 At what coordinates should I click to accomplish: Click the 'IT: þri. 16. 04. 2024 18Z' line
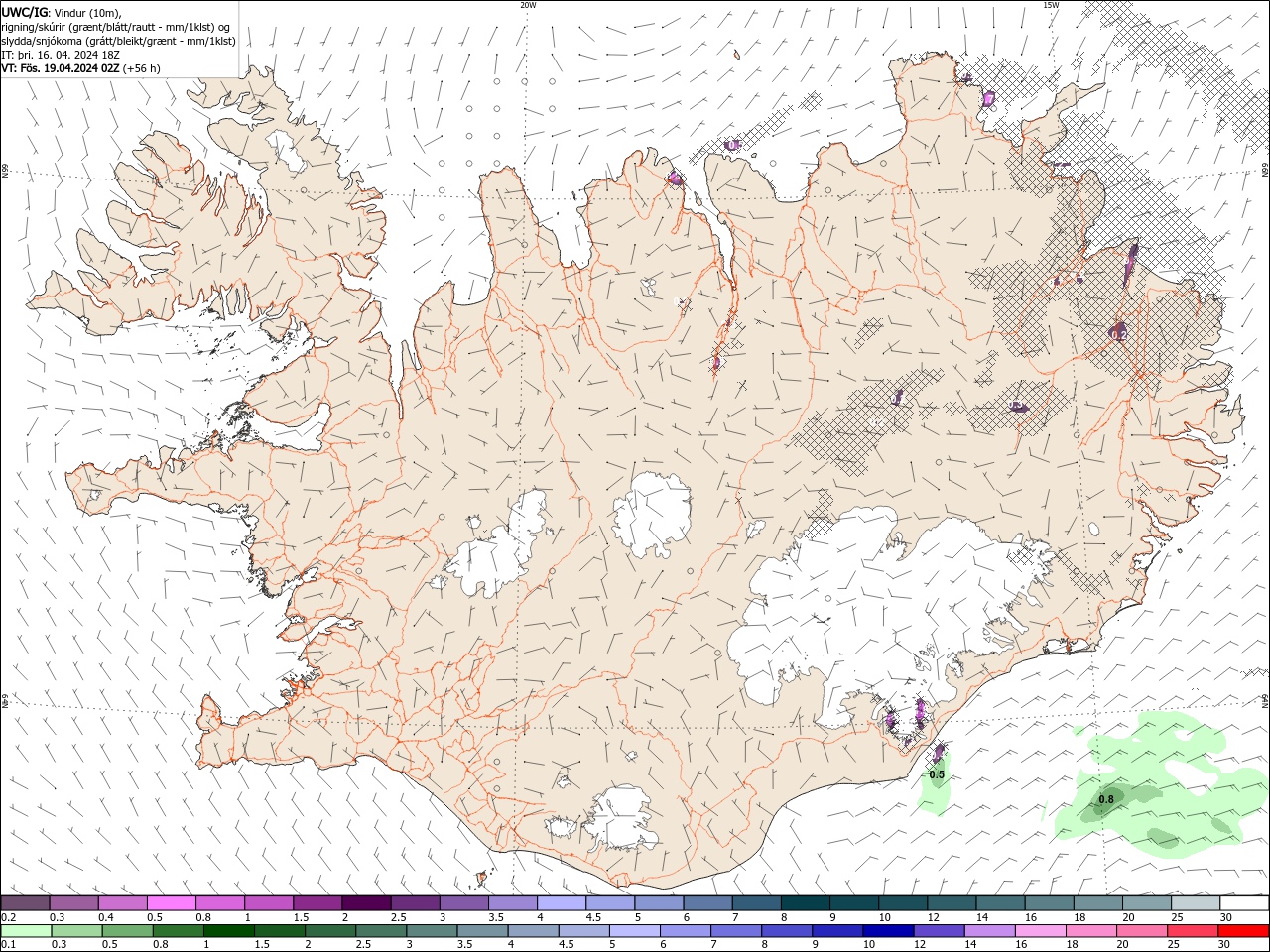(62, 55)
